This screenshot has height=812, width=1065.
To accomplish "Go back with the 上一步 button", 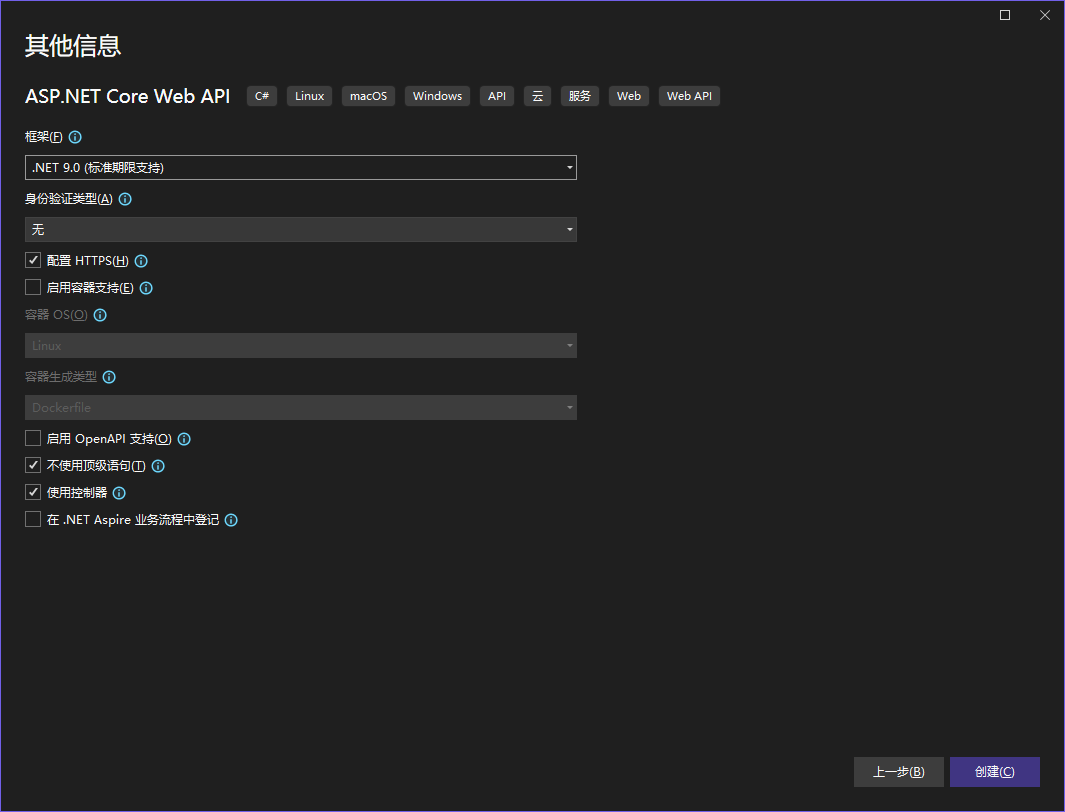I will 899,772.
